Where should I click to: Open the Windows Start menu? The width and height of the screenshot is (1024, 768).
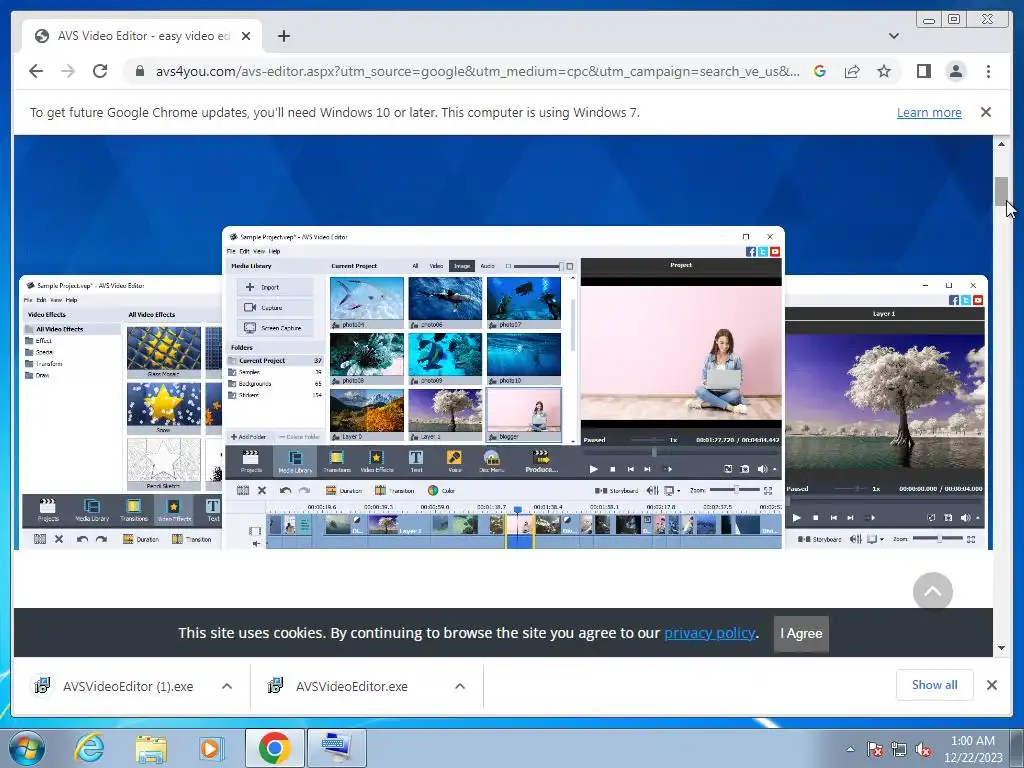26,748
